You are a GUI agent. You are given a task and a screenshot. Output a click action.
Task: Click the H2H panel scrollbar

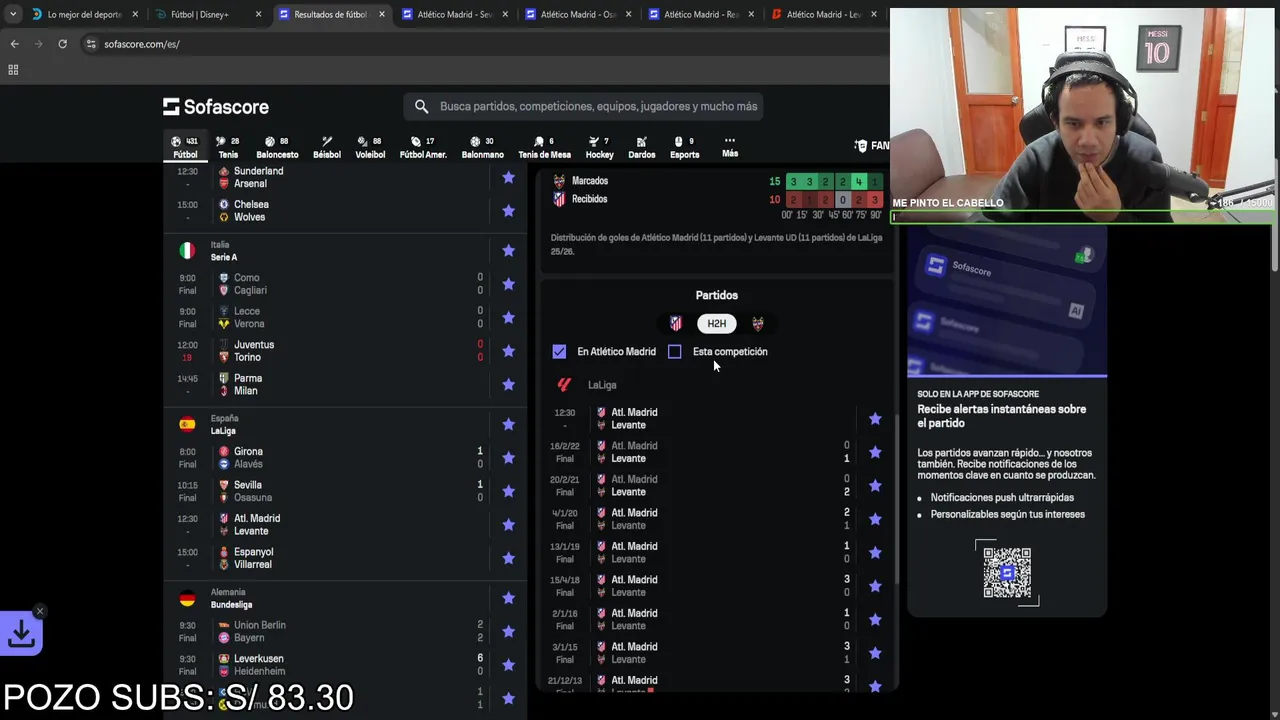[898, 500]
